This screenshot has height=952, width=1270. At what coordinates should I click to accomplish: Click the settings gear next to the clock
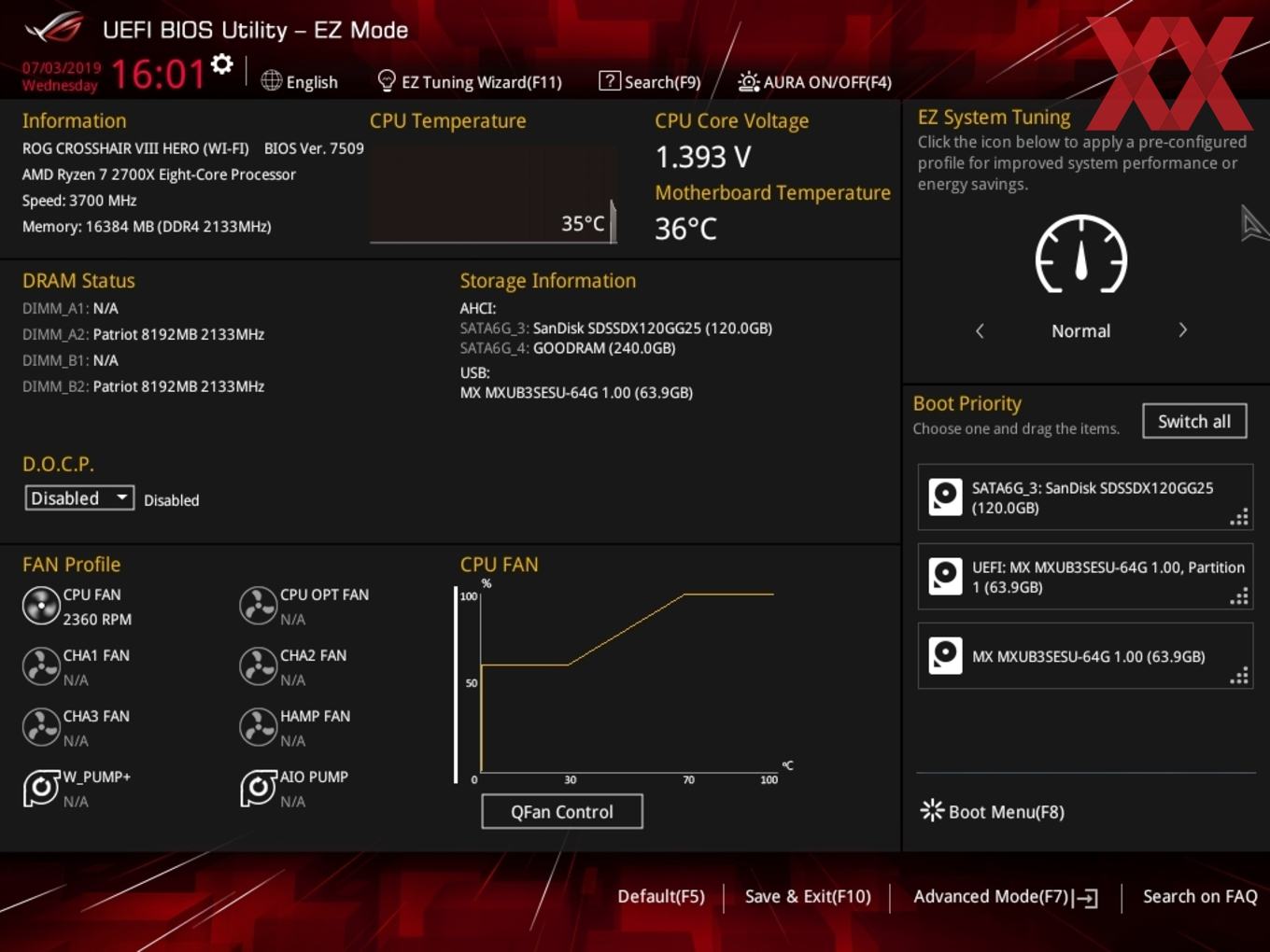tap(221, 64)
